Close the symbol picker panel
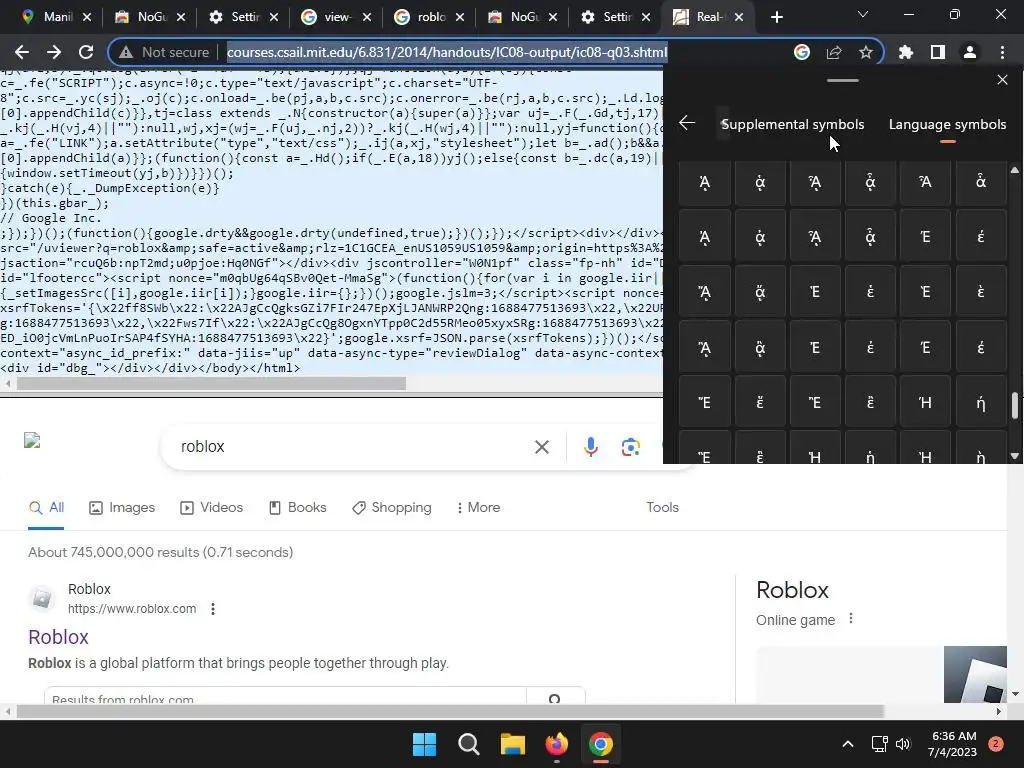 click(x=1002, y=80)
